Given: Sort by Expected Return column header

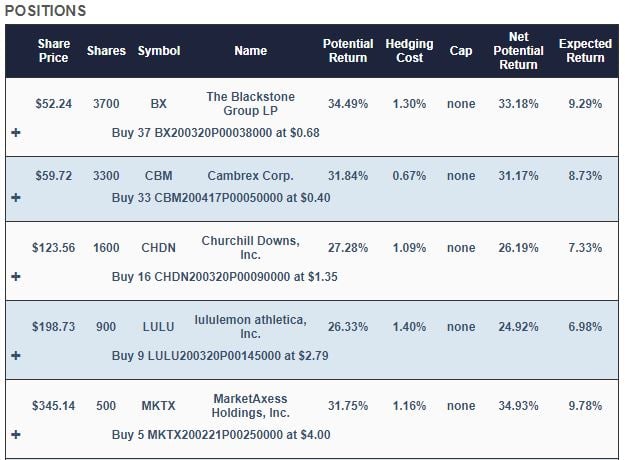Looking at the screenshot, I should (x=585, y=51).
